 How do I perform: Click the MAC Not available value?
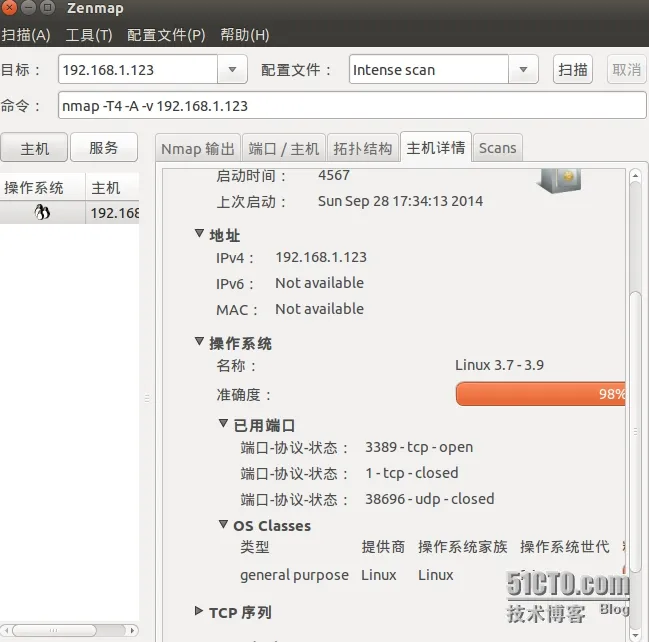[320, 309]
